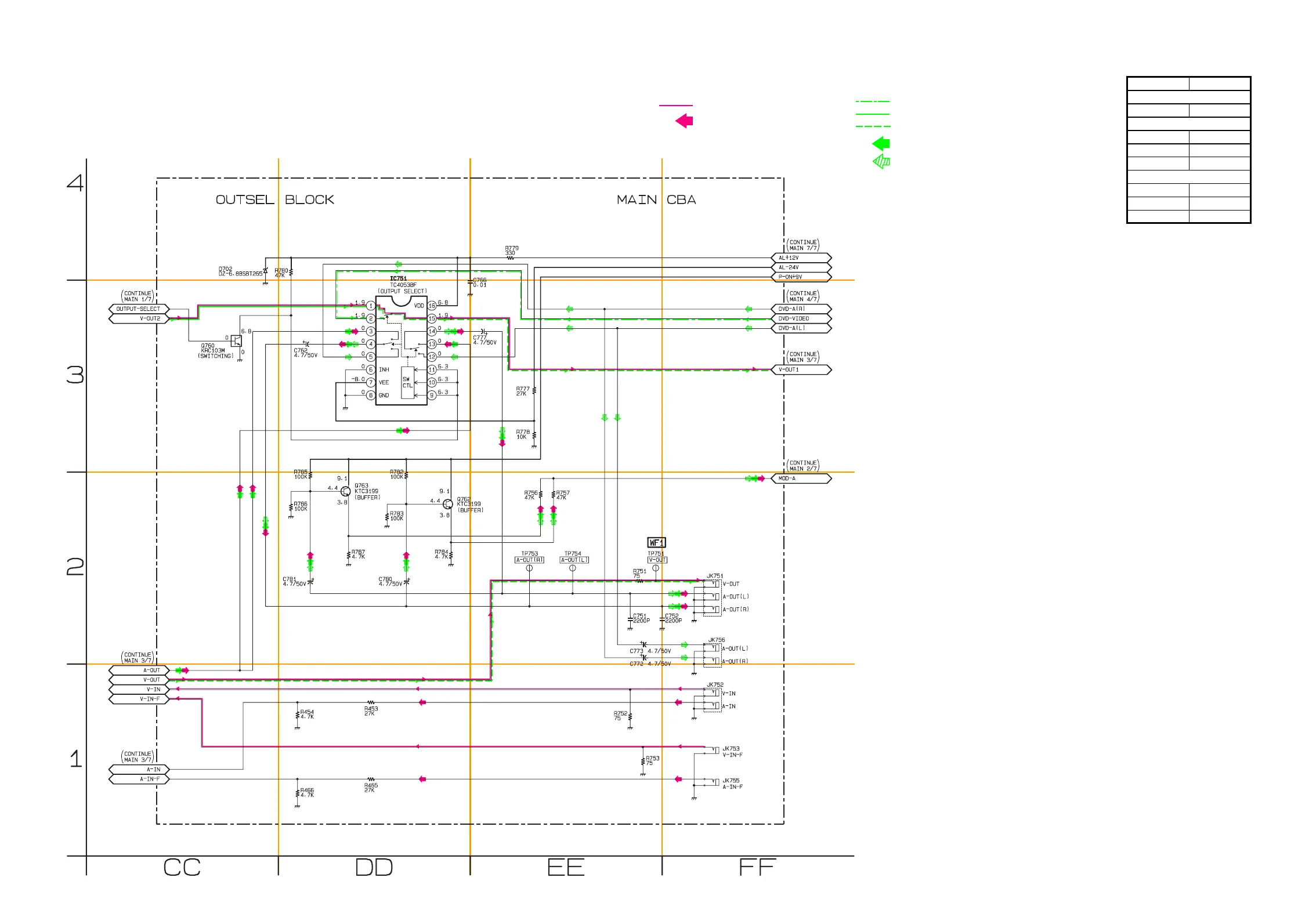Viewport: 1316px width, 921px height.
Task: Click the solid green arrow in the legend
Action: click(x=881, y=143)
